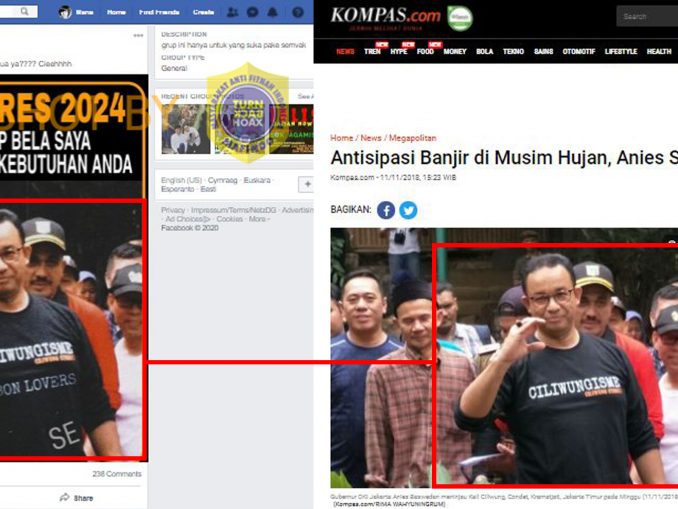This screenshot has height=509, width=678.
Task: Click the Kompas Search input field
Action: [x=647, y=16]
